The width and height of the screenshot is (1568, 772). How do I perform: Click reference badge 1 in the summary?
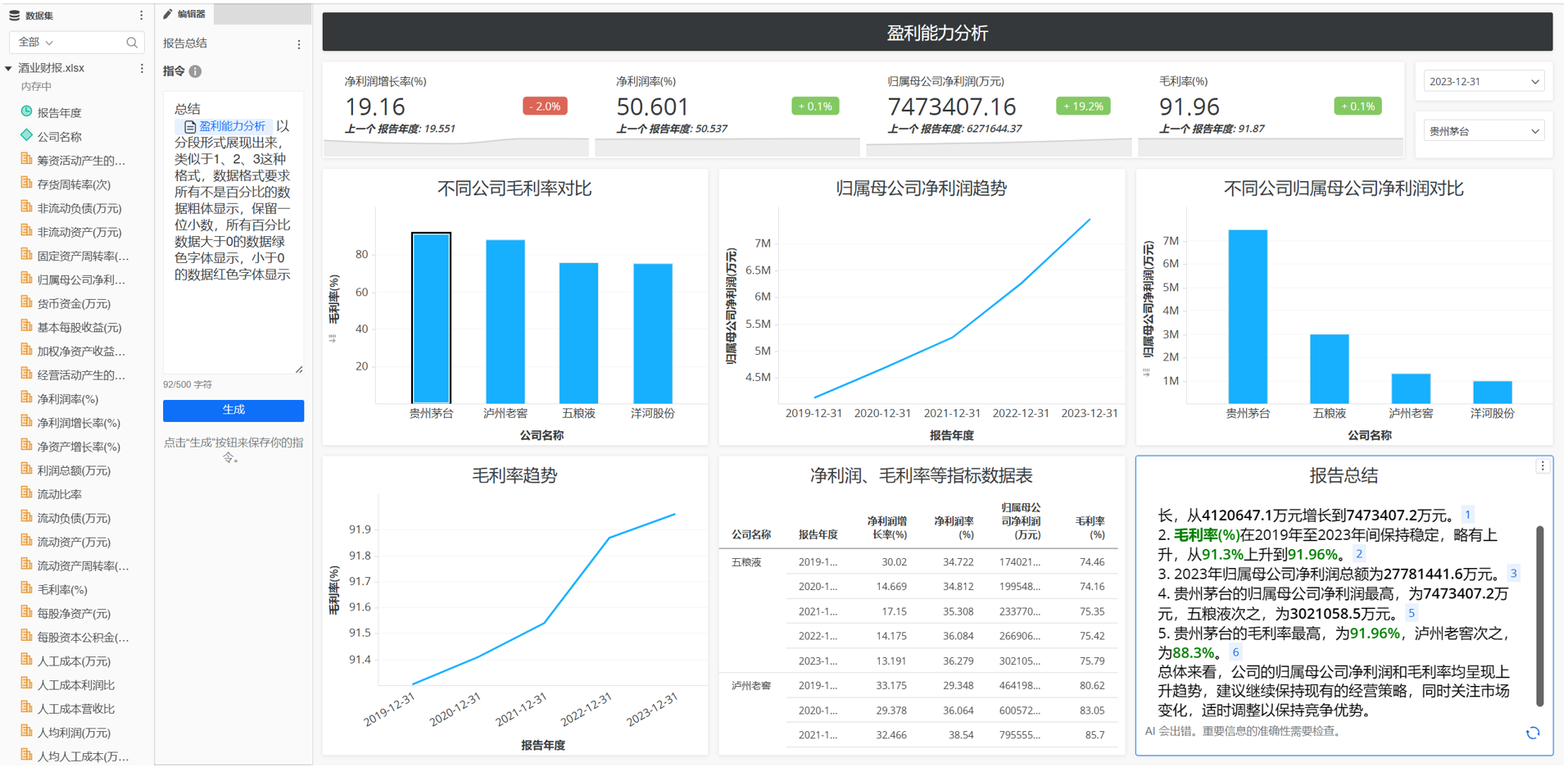1468,515
